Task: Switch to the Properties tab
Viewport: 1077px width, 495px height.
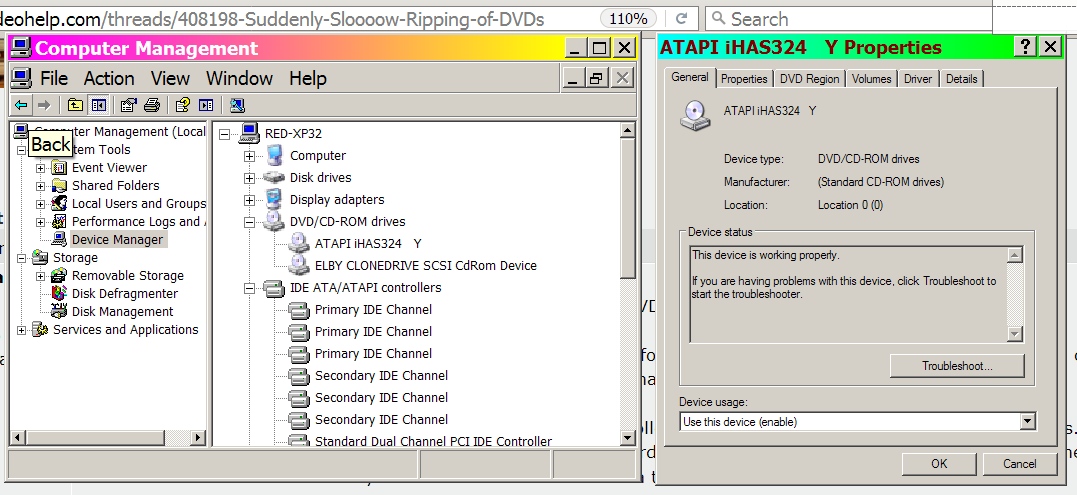Action: (x=744, y=79)
